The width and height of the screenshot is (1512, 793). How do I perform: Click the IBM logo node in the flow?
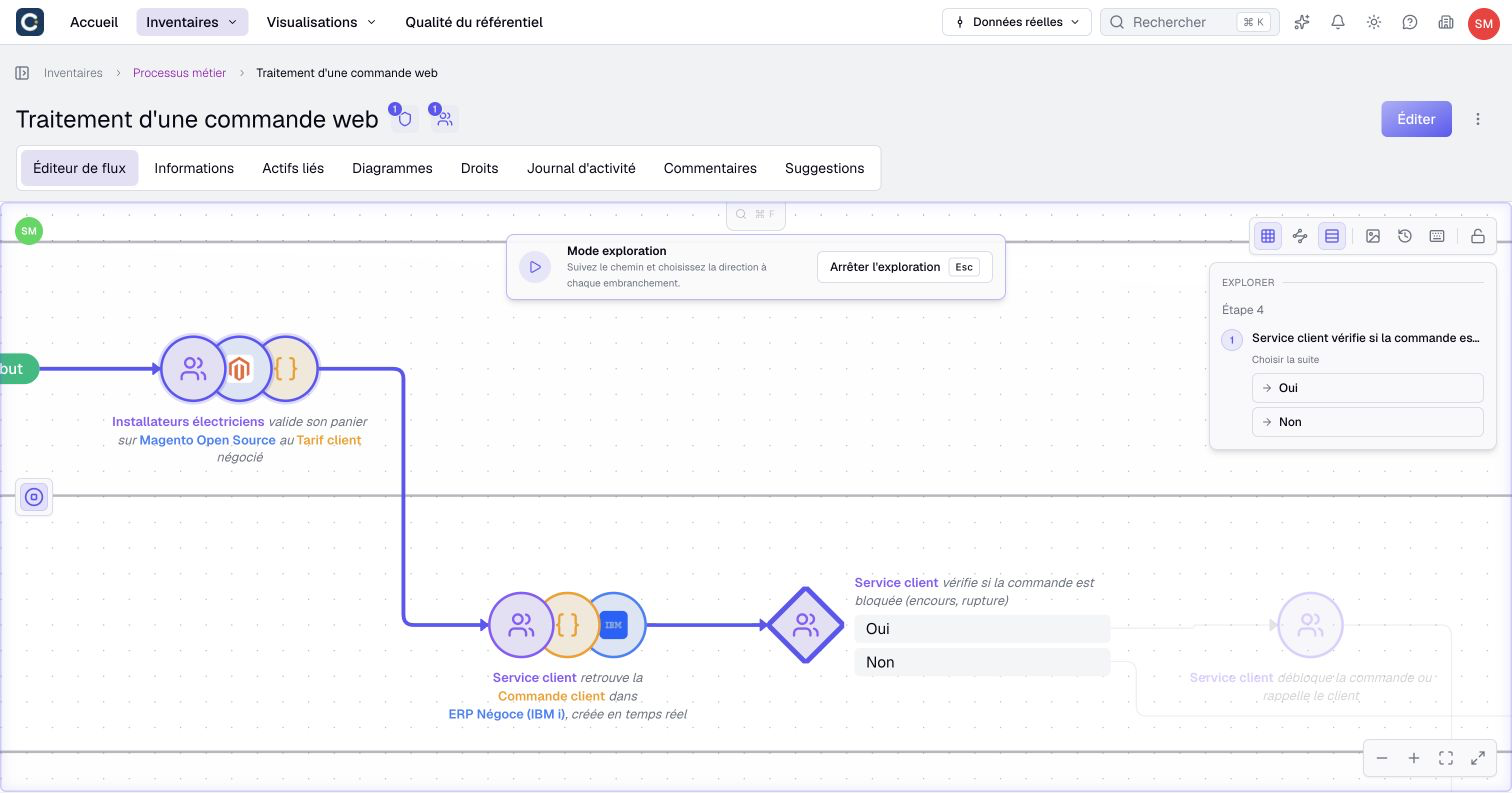tap(614, 626)
